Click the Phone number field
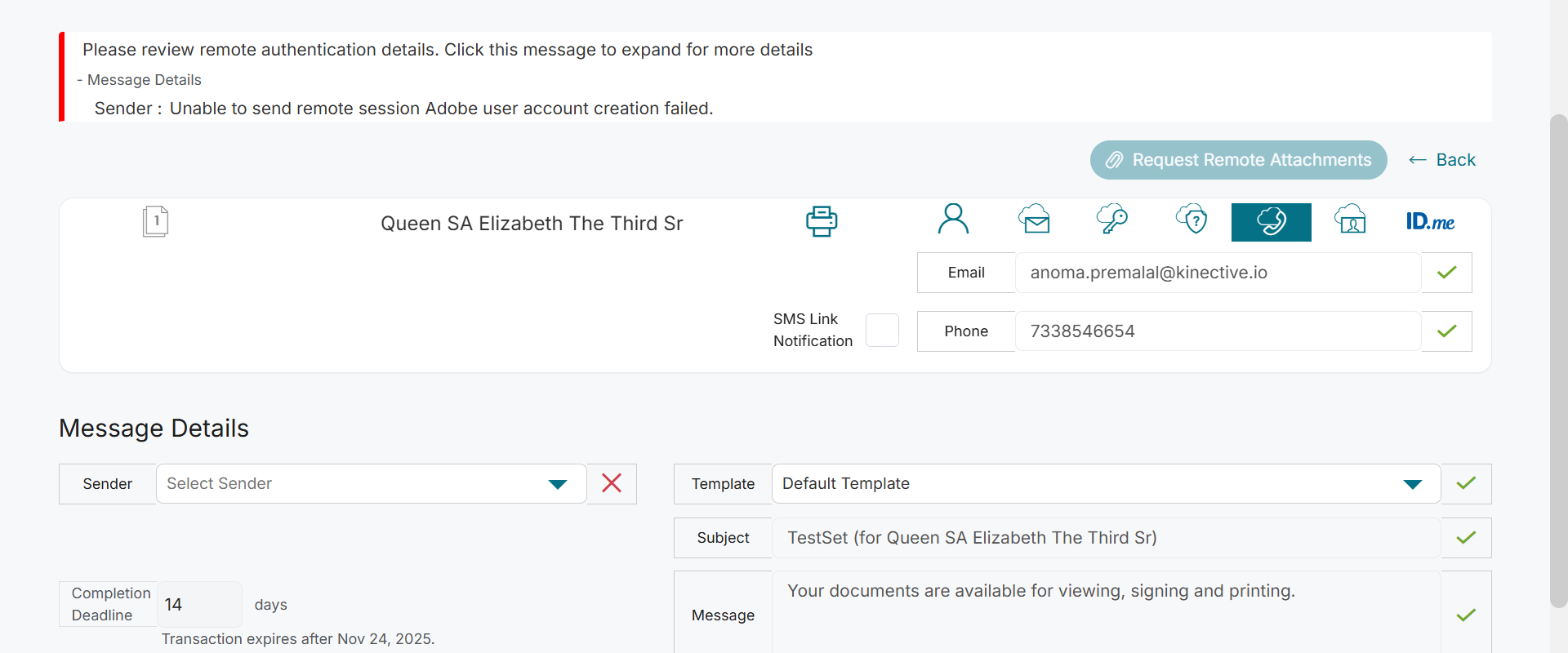 (x=1217, y=331)
